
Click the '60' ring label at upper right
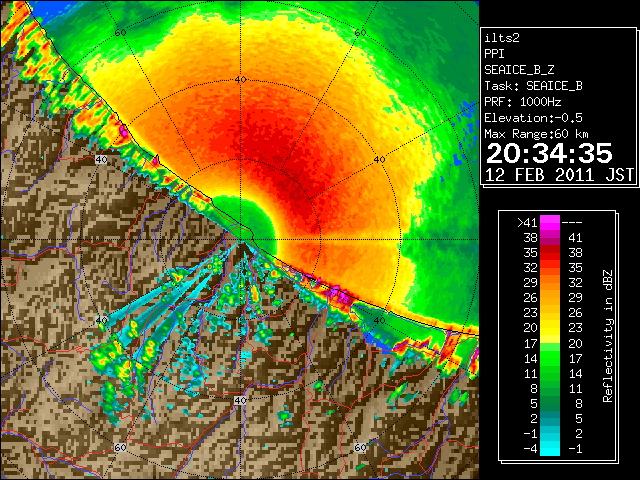coord(360,33)
